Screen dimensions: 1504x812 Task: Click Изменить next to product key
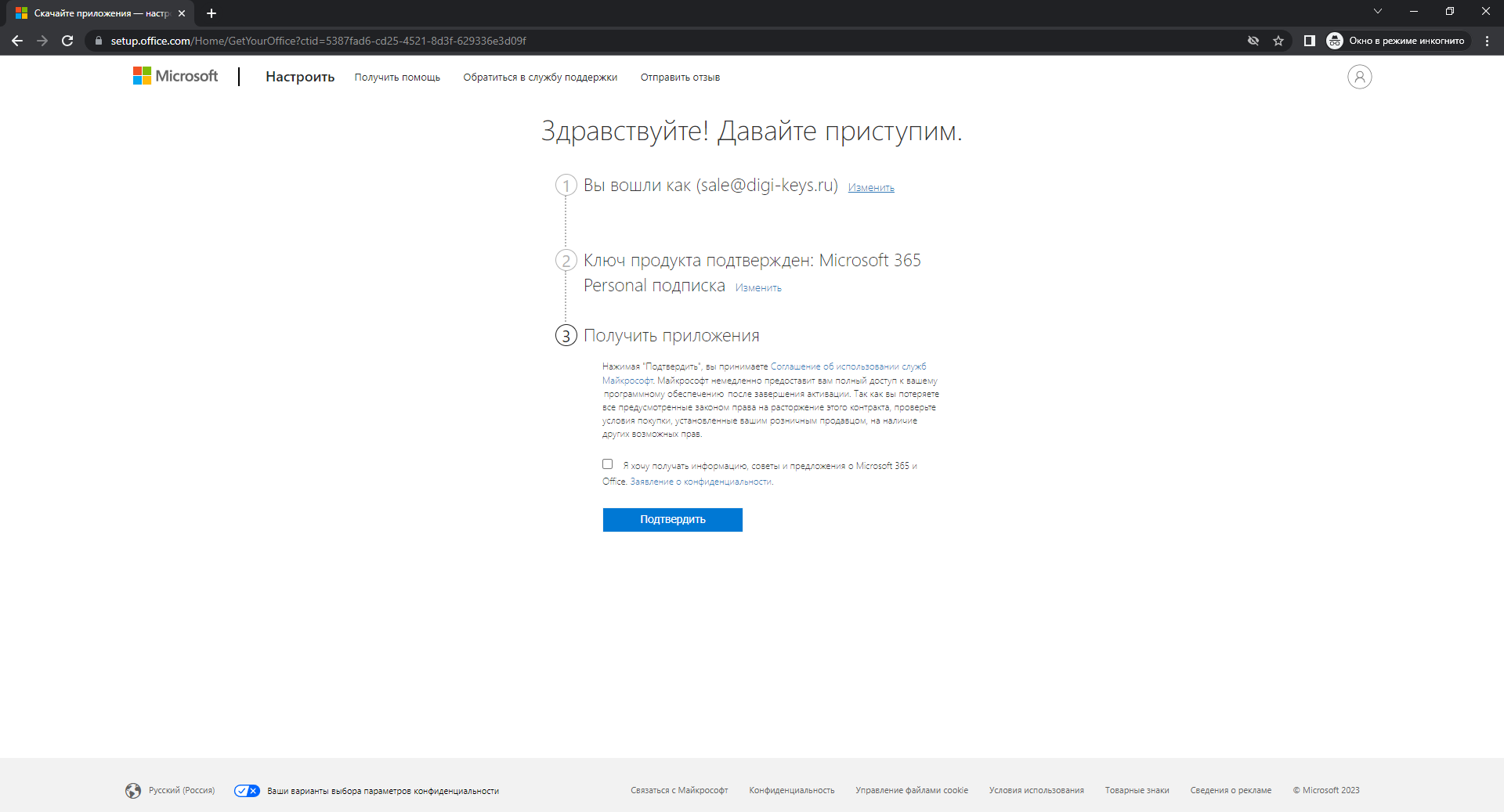pyautogui.click(x=758, y=288)
